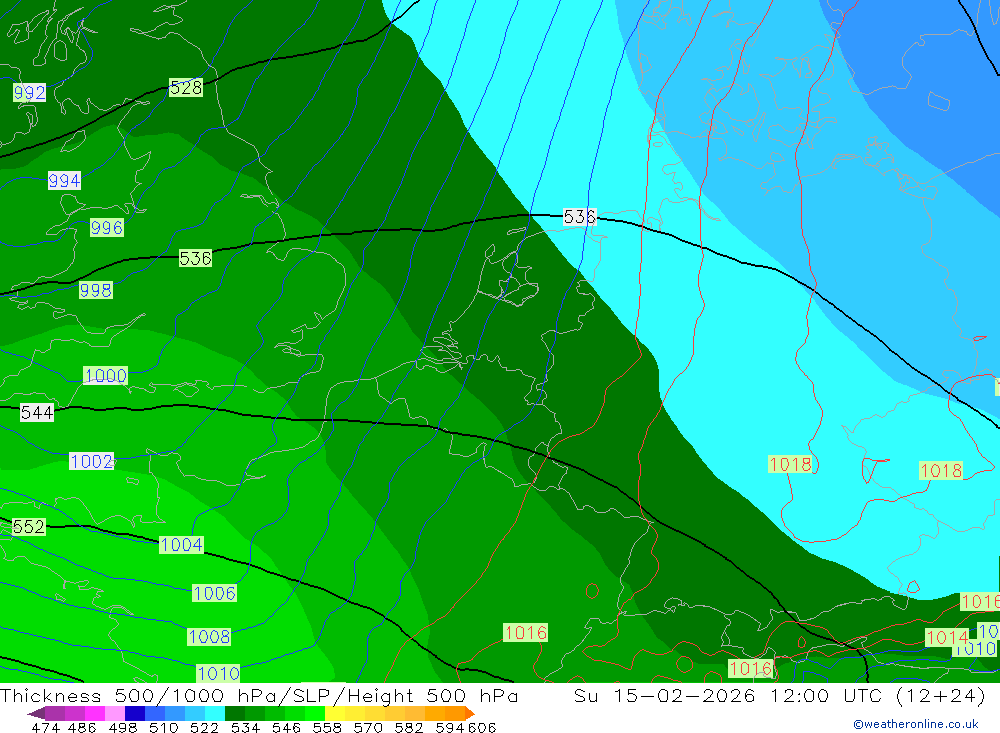Image resolution: width=1000 pixels, height=733 pixels.
Task: Click the 1006 pressure isobar label
Action: click(x=214, y=593)
